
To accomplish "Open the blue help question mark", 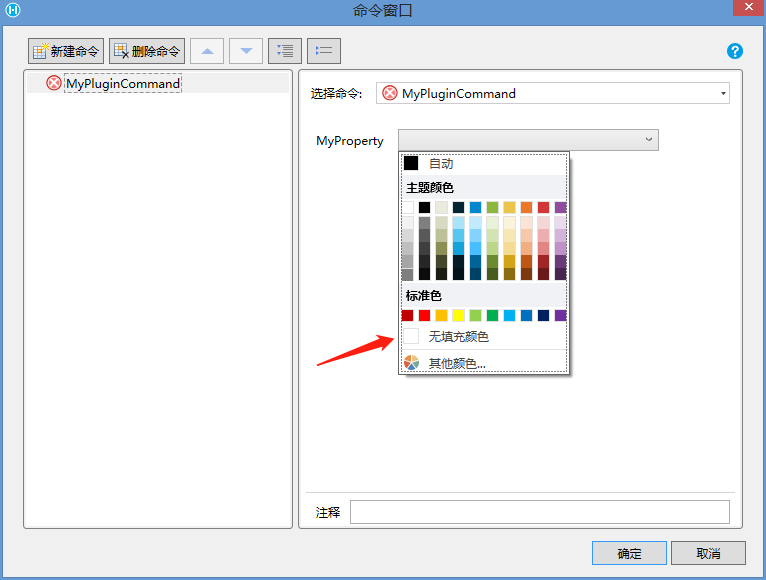I will pyautogui.click(x=735, y=51).
